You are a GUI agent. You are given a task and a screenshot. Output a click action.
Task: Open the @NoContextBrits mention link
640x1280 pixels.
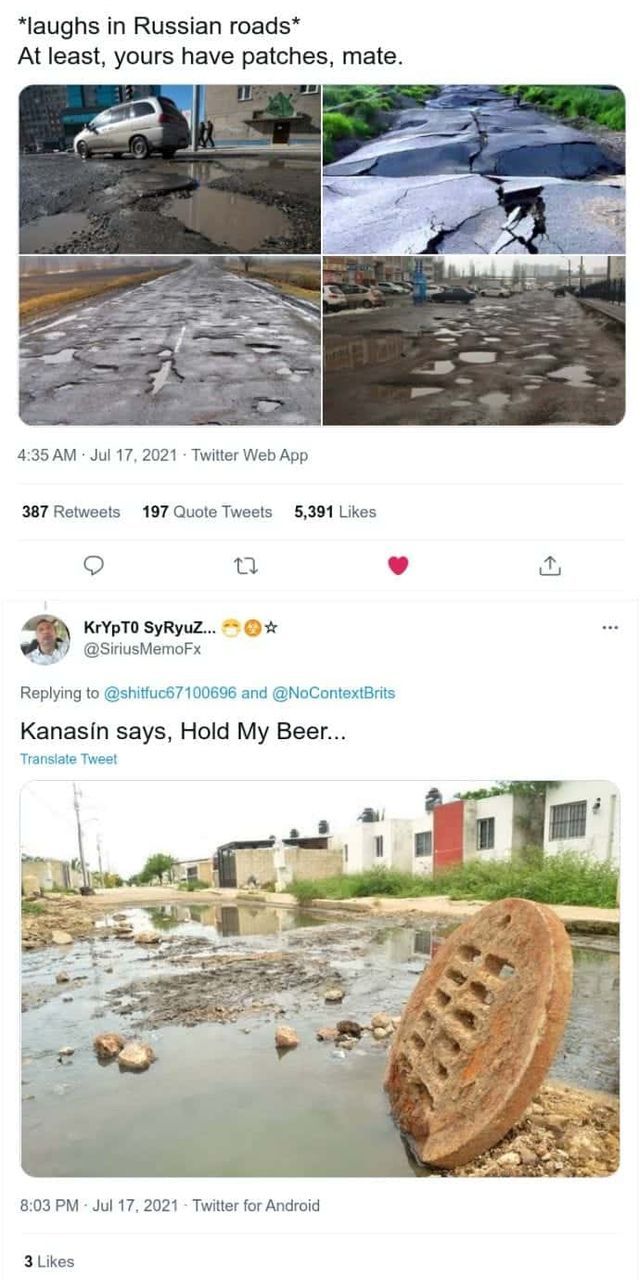point(333,693)
